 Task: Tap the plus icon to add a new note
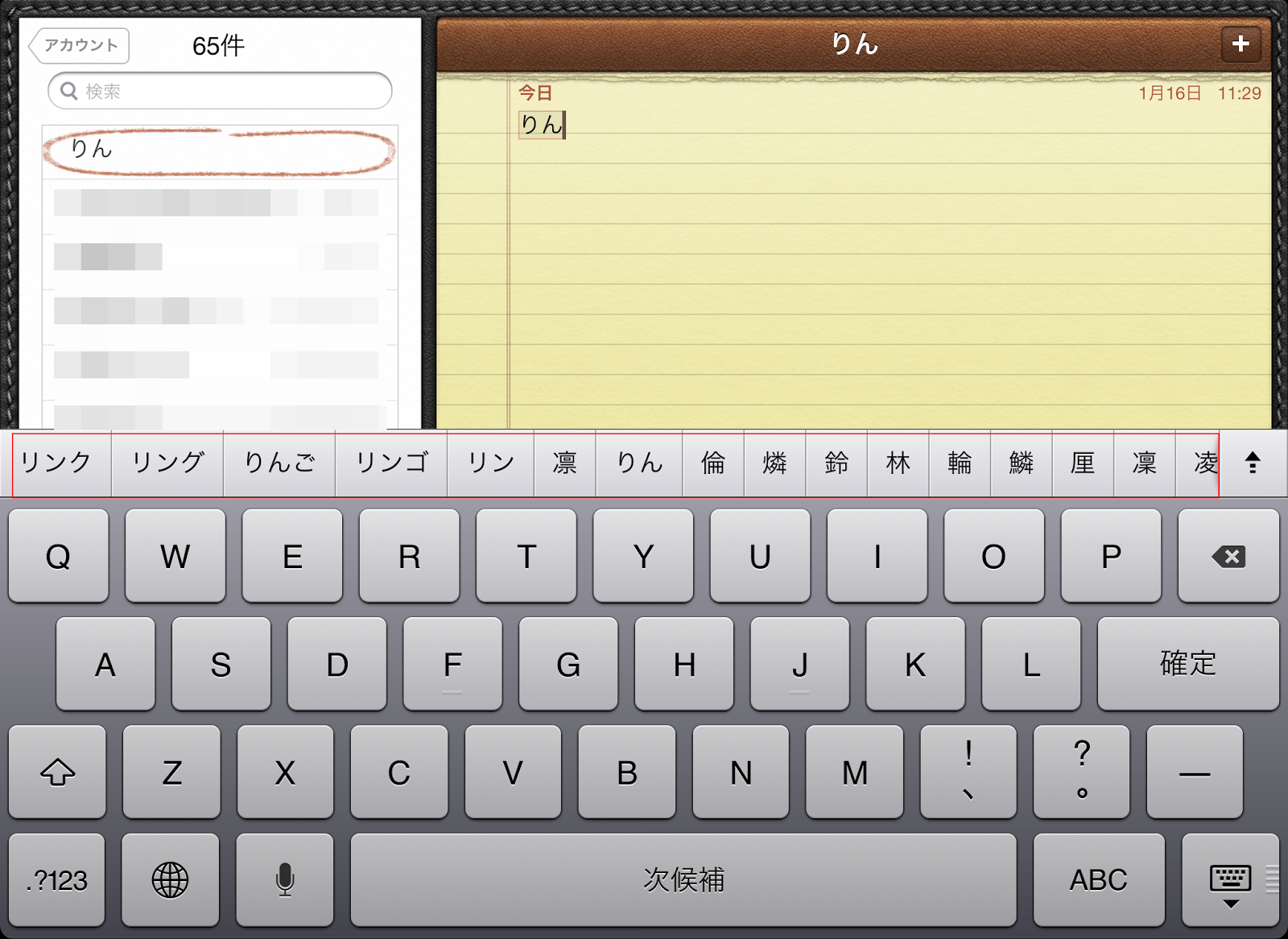tap(1241, 44)
